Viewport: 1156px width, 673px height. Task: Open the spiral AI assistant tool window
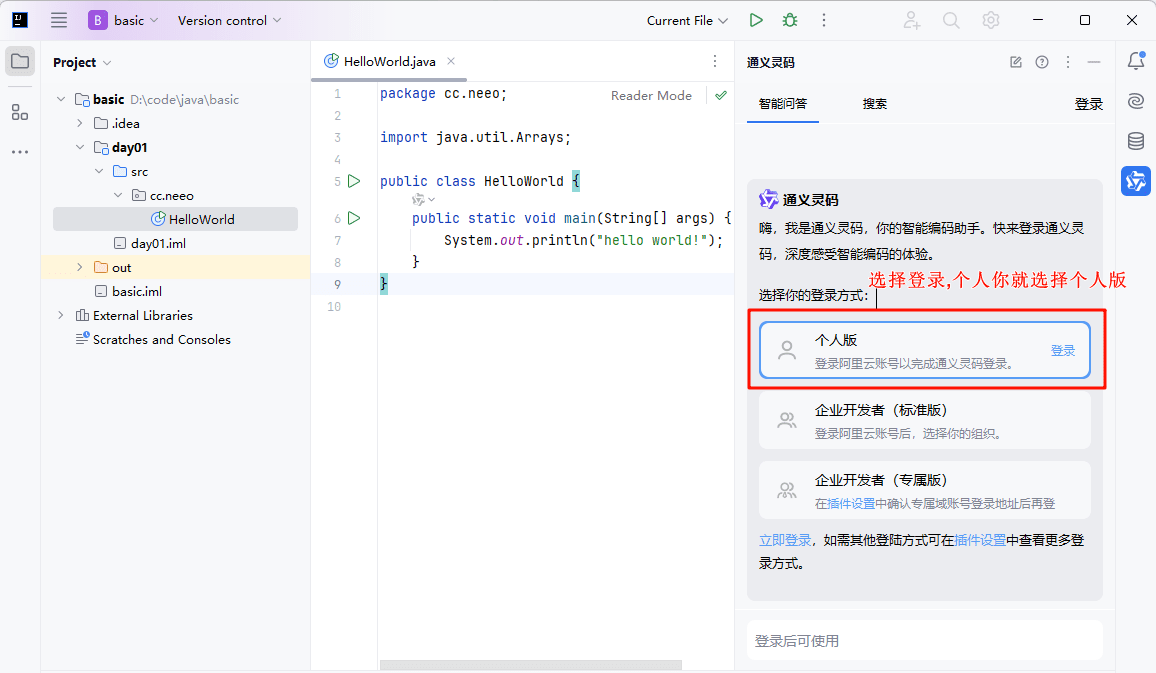1136,101
